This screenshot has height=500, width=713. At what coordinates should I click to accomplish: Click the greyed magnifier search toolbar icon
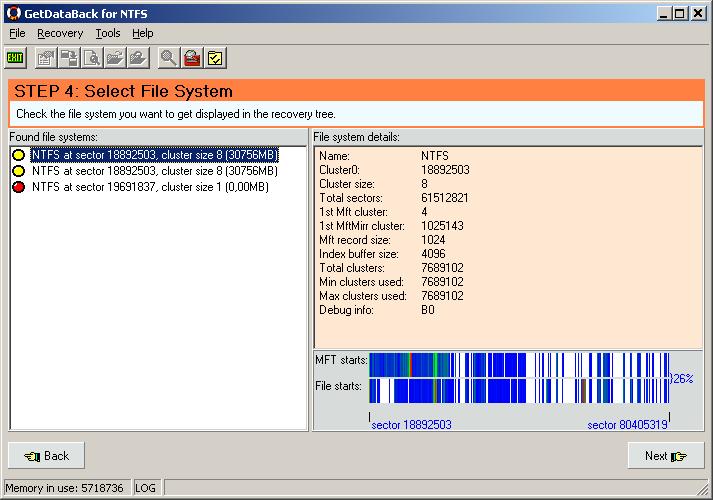pyautogui.click(x=169, y=58)
